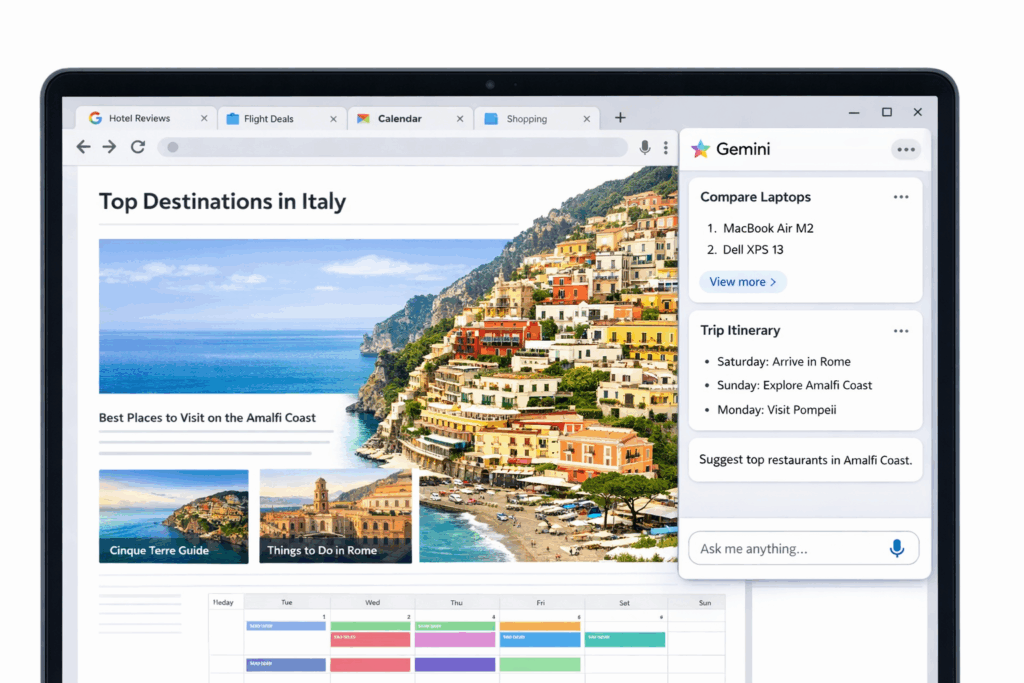Open the browser three-dot menu
This screenshot has height=683, width=1024.
tap(666, 147)
